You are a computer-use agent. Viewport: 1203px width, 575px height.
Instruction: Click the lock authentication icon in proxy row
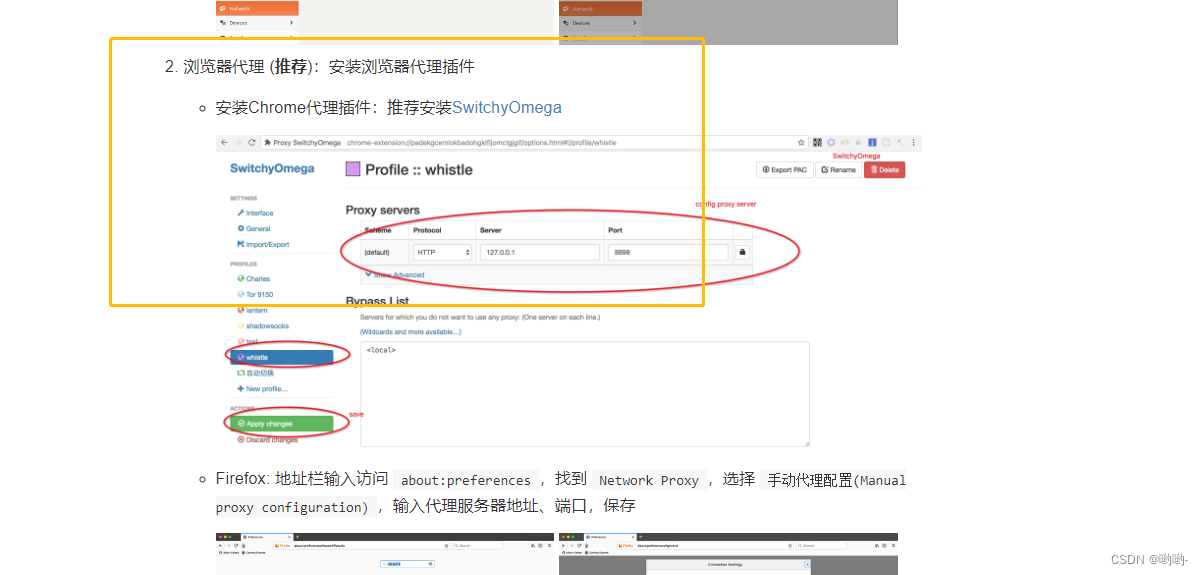point(742,252)
